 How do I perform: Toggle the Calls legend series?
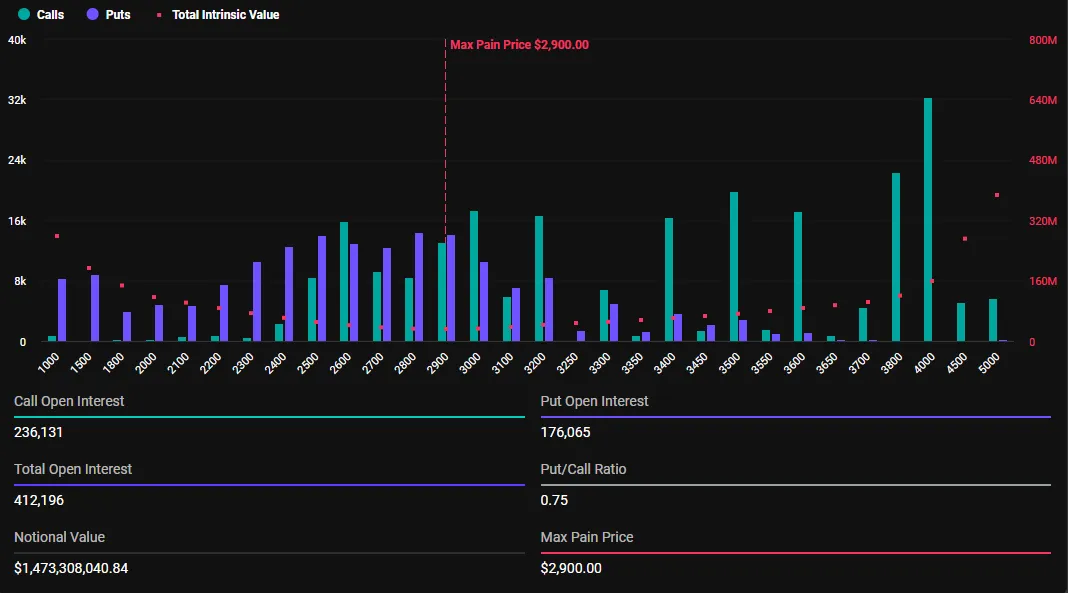pos(41,14)
